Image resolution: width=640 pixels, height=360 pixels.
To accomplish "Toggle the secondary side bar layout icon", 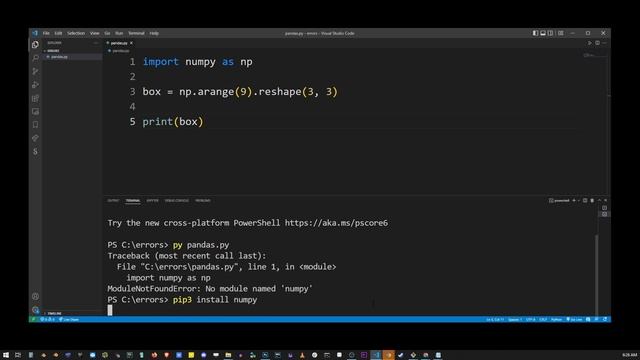I will click(x=551, y=33).
